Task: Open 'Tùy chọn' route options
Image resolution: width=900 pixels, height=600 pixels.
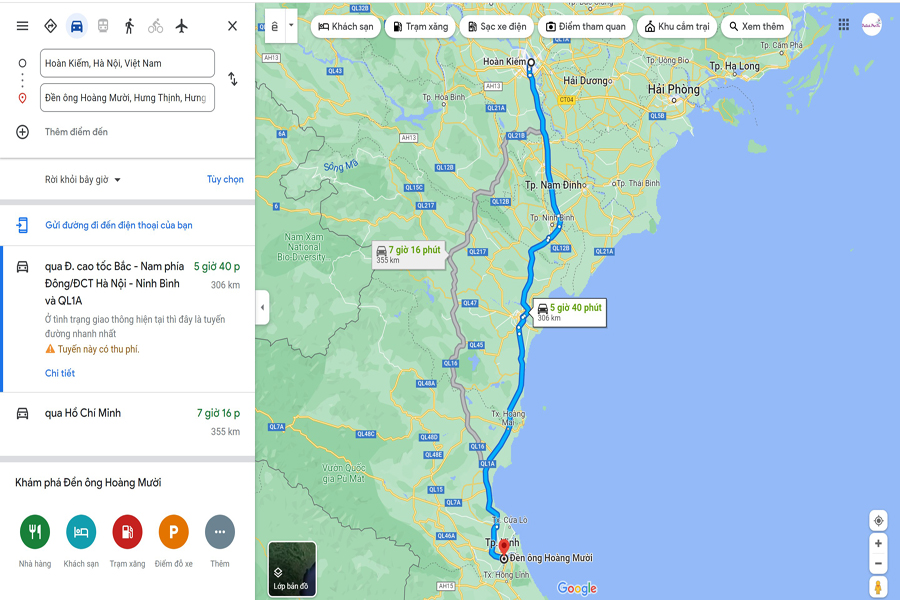Action: click(225, 180)
